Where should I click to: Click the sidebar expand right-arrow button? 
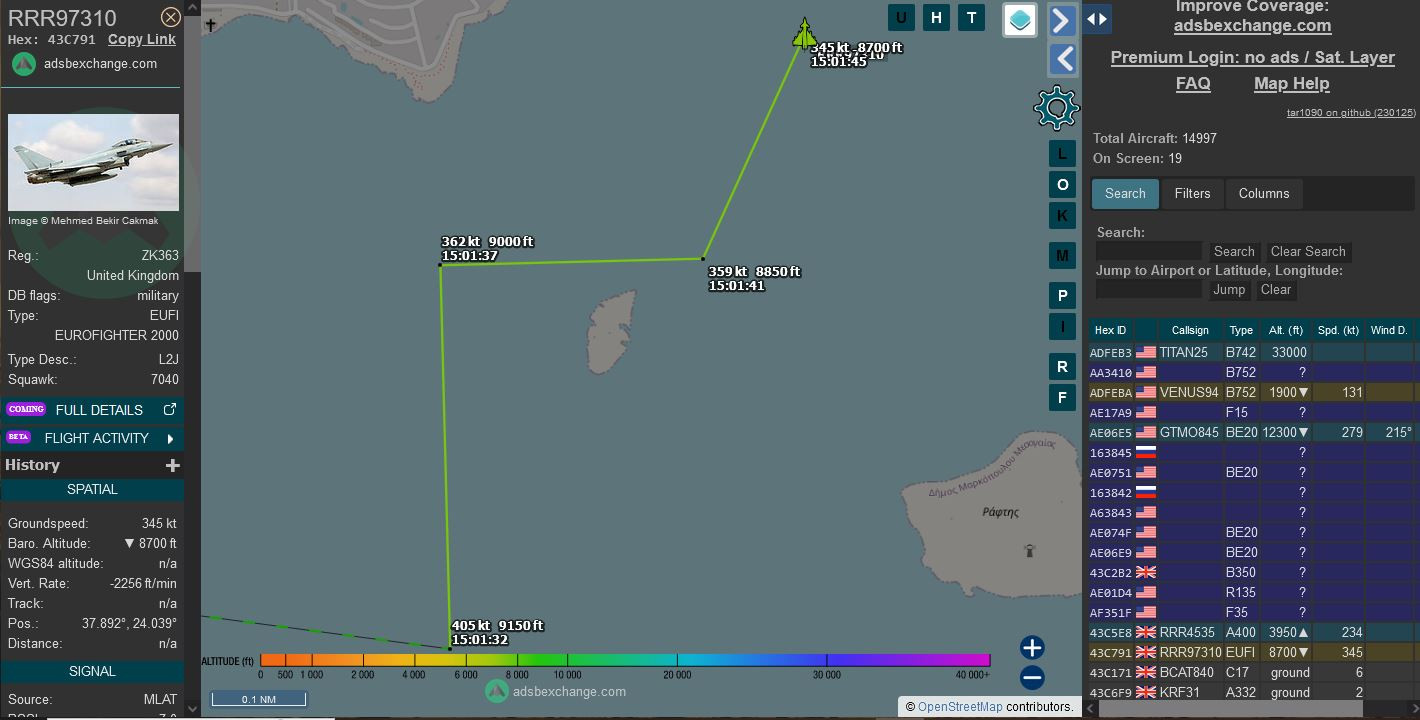coord(1062,20)
